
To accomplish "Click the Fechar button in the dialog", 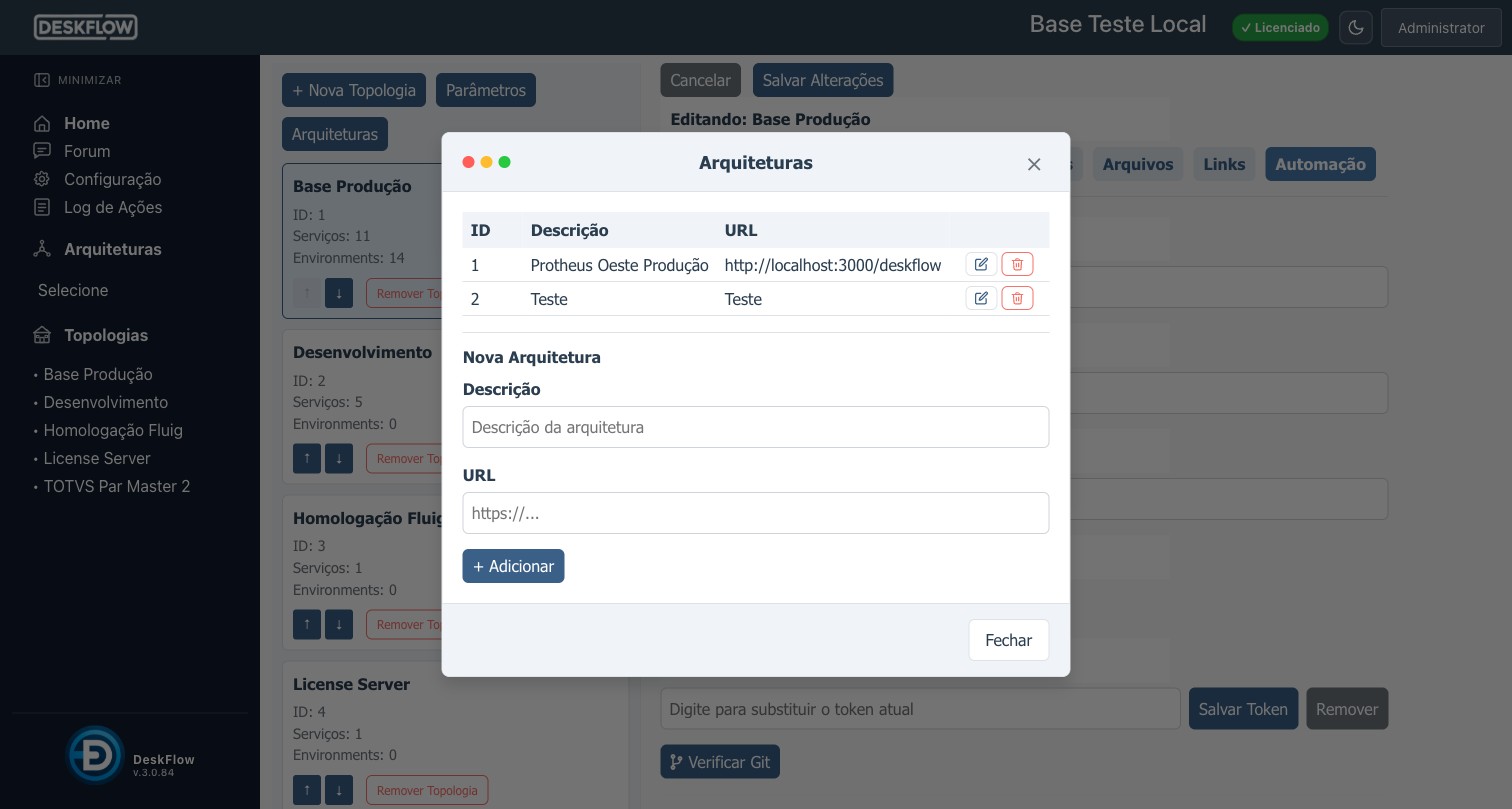I will (1008, 640).
